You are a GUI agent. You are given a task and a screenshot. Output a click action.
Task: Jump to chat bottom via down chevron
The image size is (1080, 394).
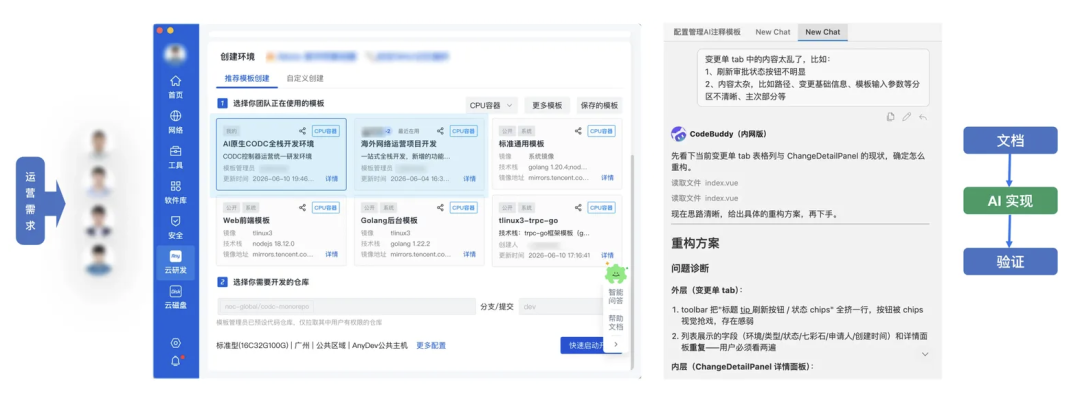tap(925, 354)
